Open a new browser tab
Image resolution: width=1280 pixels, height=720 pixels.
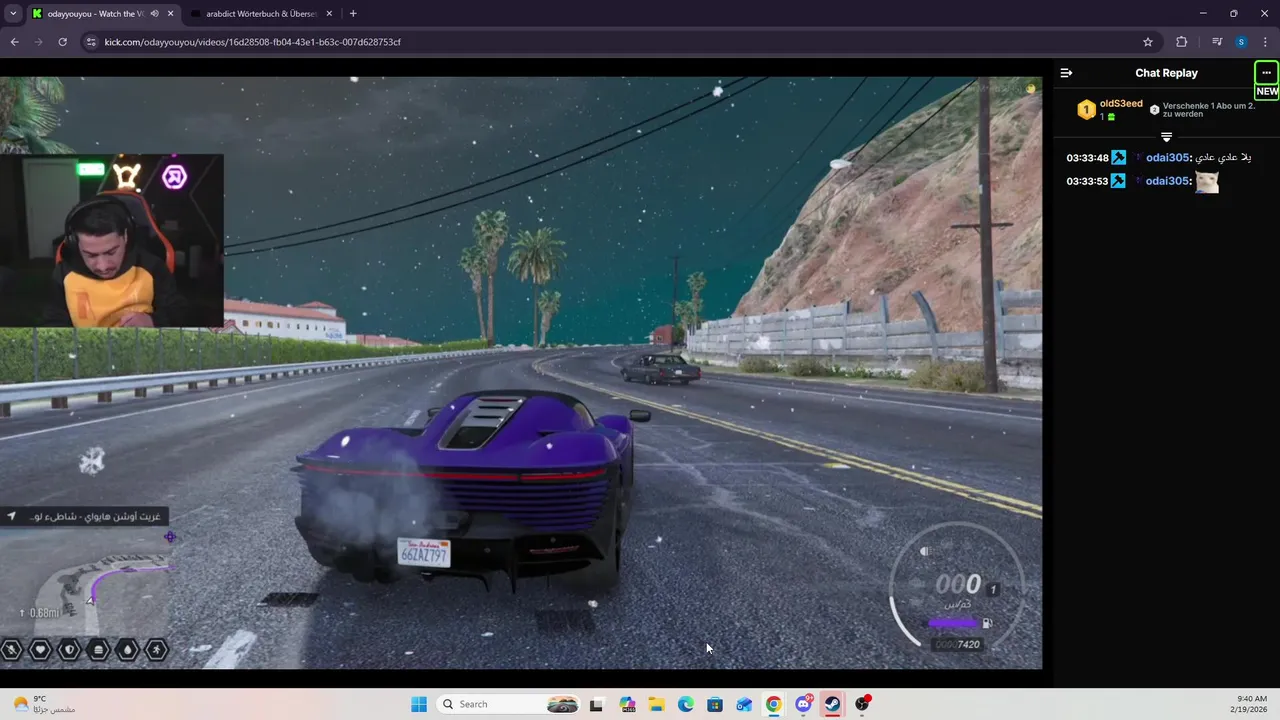(353, 14)
